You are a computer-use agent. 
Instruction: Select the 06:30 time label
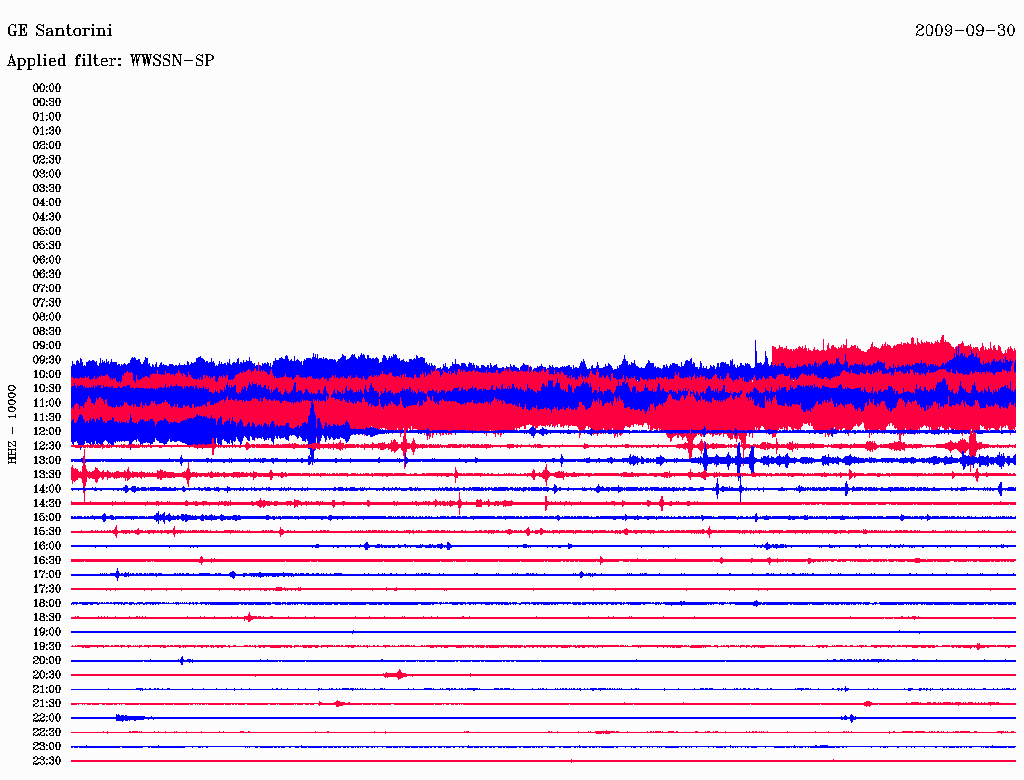[47, 274]
